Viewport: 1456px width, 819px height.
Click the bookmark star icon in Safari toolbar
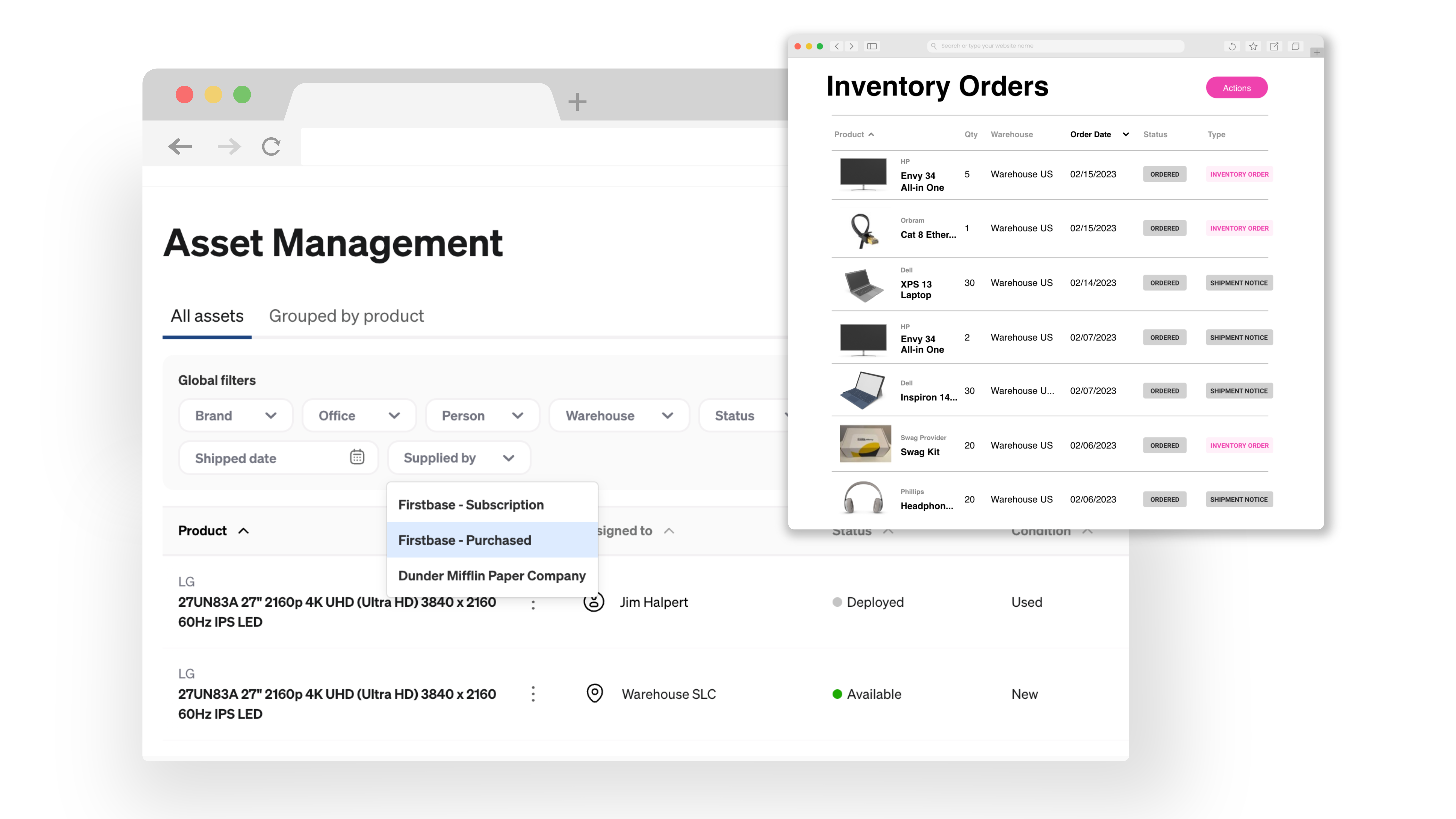pos(1253,46)
